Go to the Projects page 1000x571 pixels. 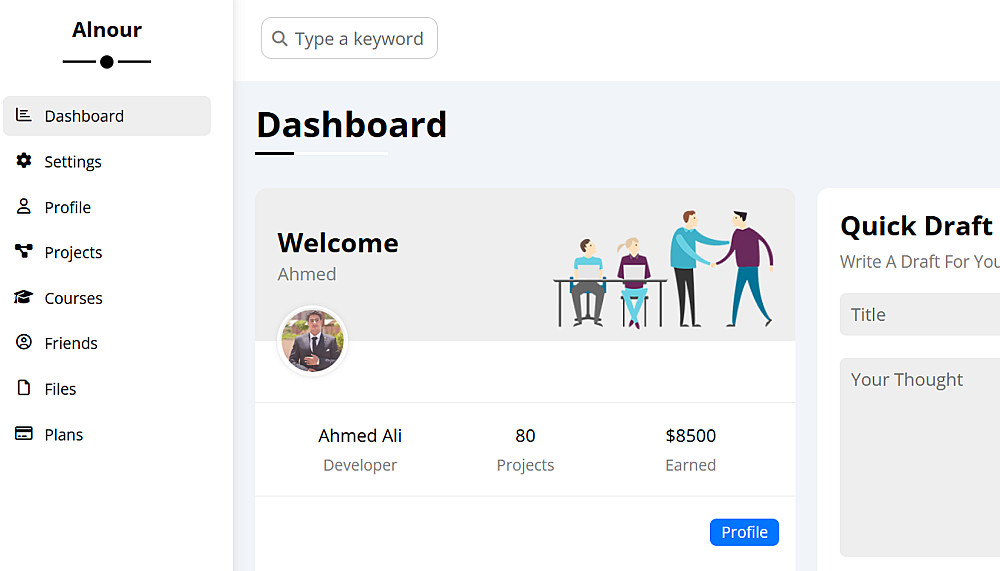[x=73, y=253]
